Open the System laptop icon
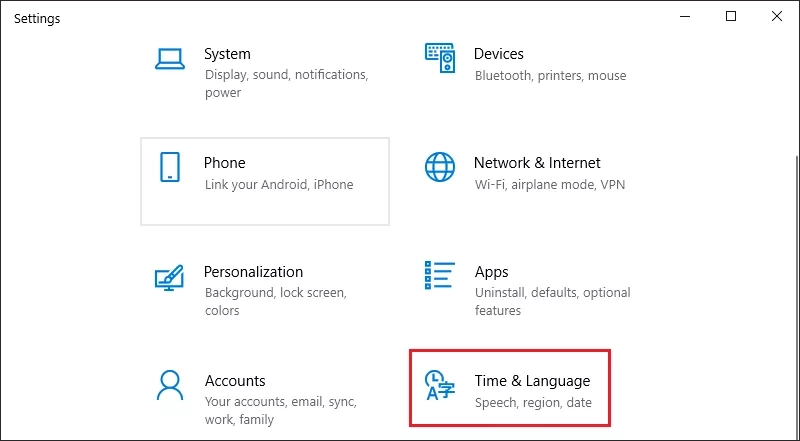800x441 pixels. click(169, 59)
